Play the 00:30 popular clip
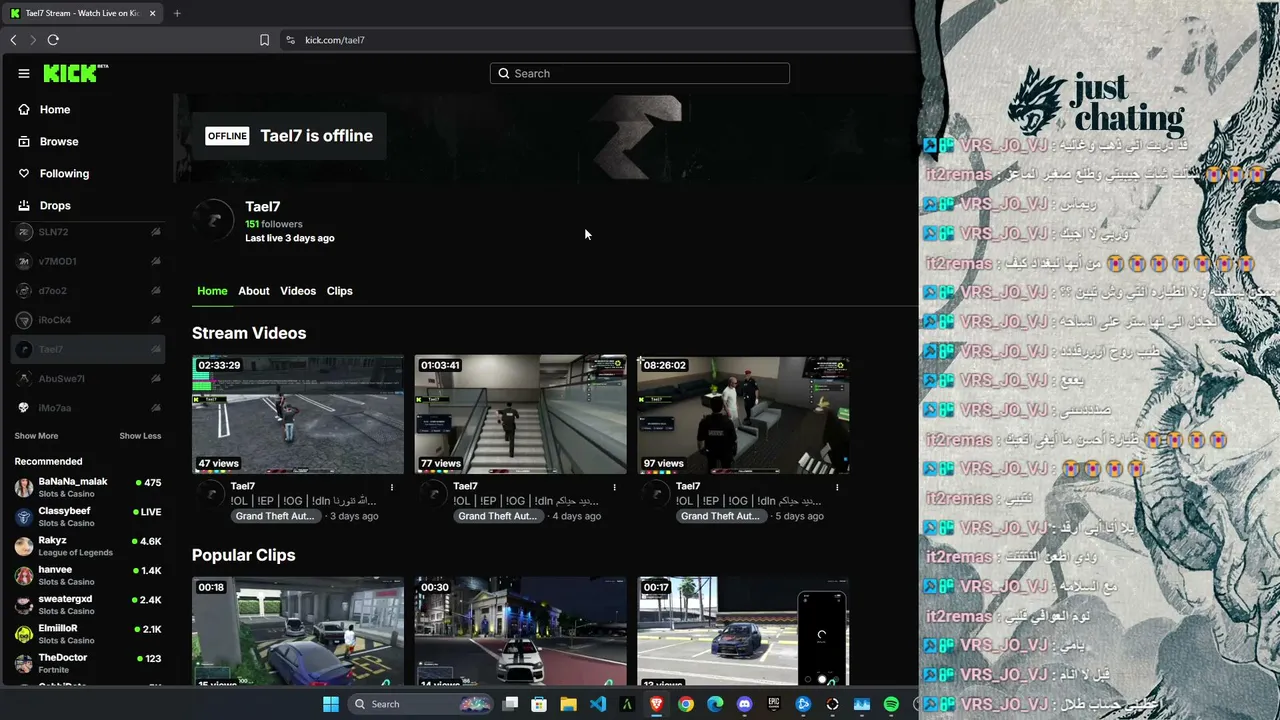The height and width of the screenshot is (720, 1280). coord(521,631)
